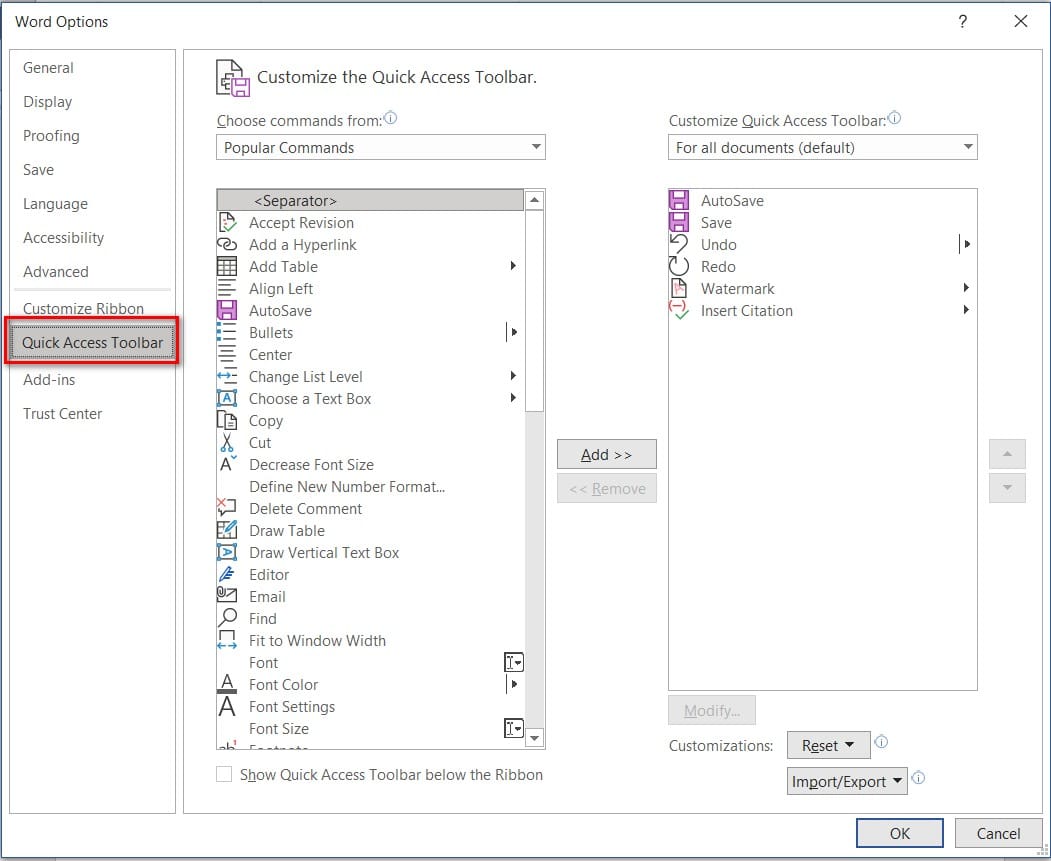1051x861 pixels.
Task: Open the Popular Commands dropdown
Action: 381,147
